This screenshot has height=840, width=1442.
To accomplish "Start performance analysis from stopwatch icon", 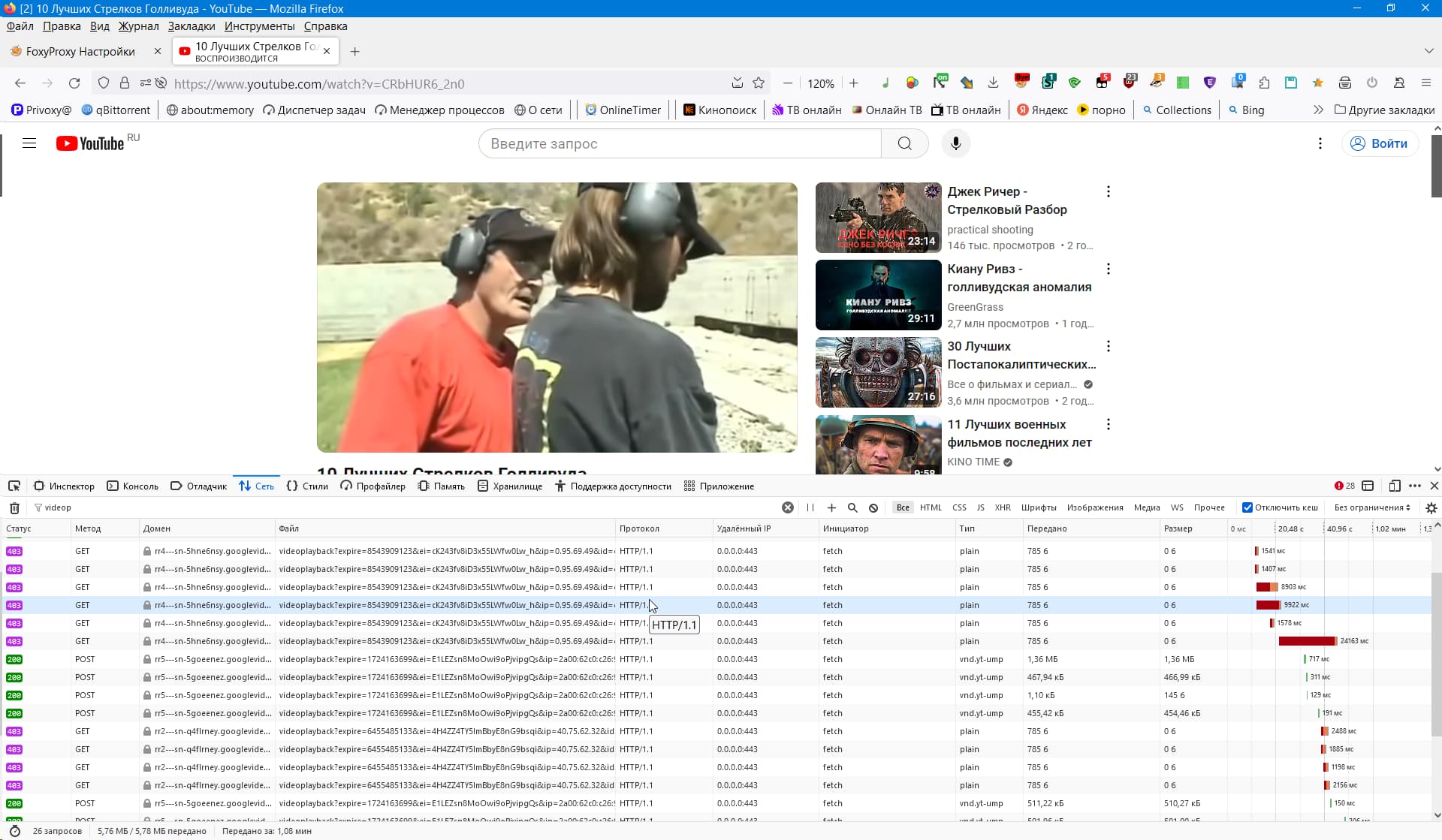I will pyautogui.click(x=14, y=831).
